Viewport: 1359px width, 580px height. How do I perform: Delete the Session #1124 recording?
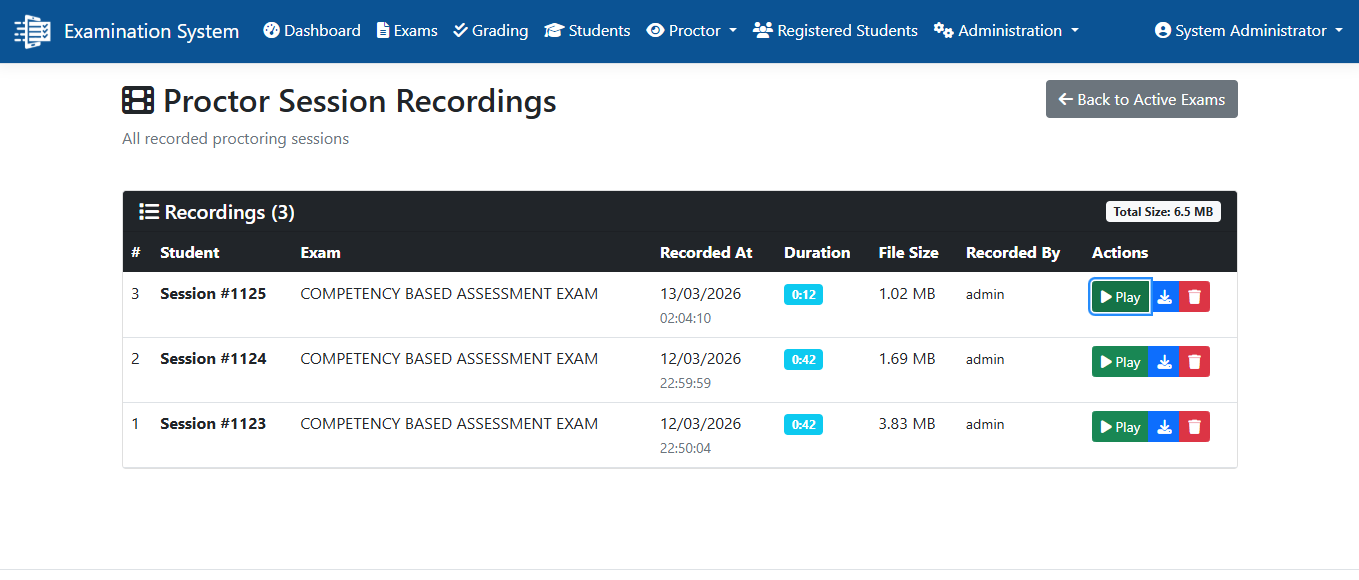(1195, 362)
